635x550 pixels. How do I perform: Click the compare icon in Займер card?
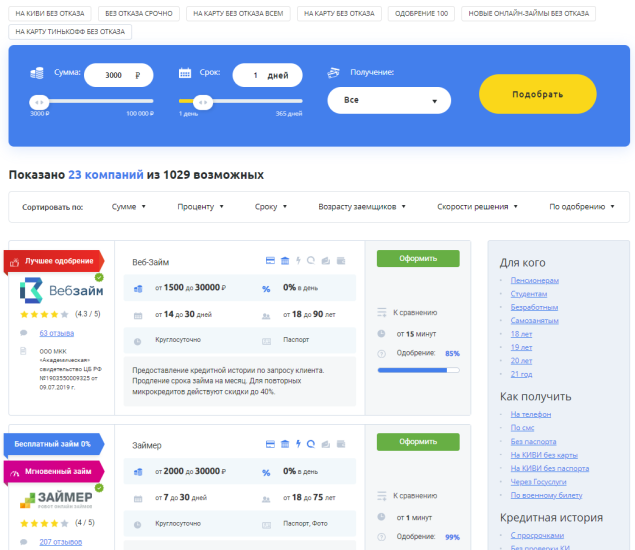coord(382,496)
